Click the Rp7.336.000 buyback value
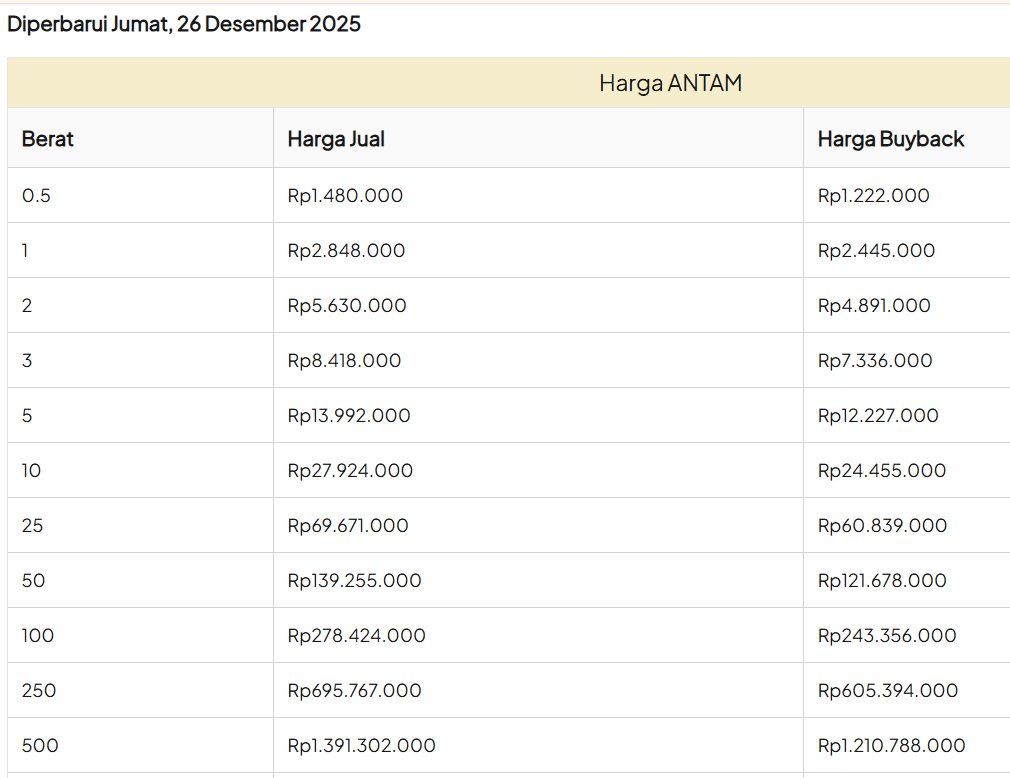 click(875, 361)
